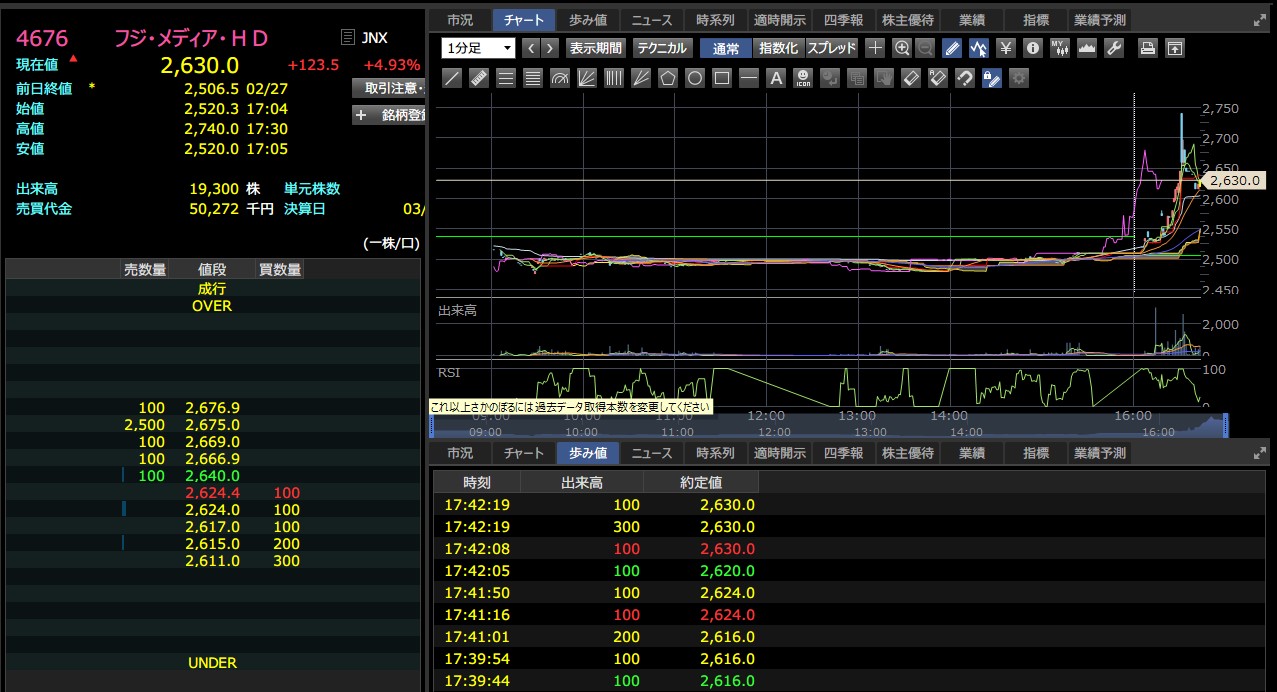Open the chart info icon
1277x692 pixels.
[1033, 48]
